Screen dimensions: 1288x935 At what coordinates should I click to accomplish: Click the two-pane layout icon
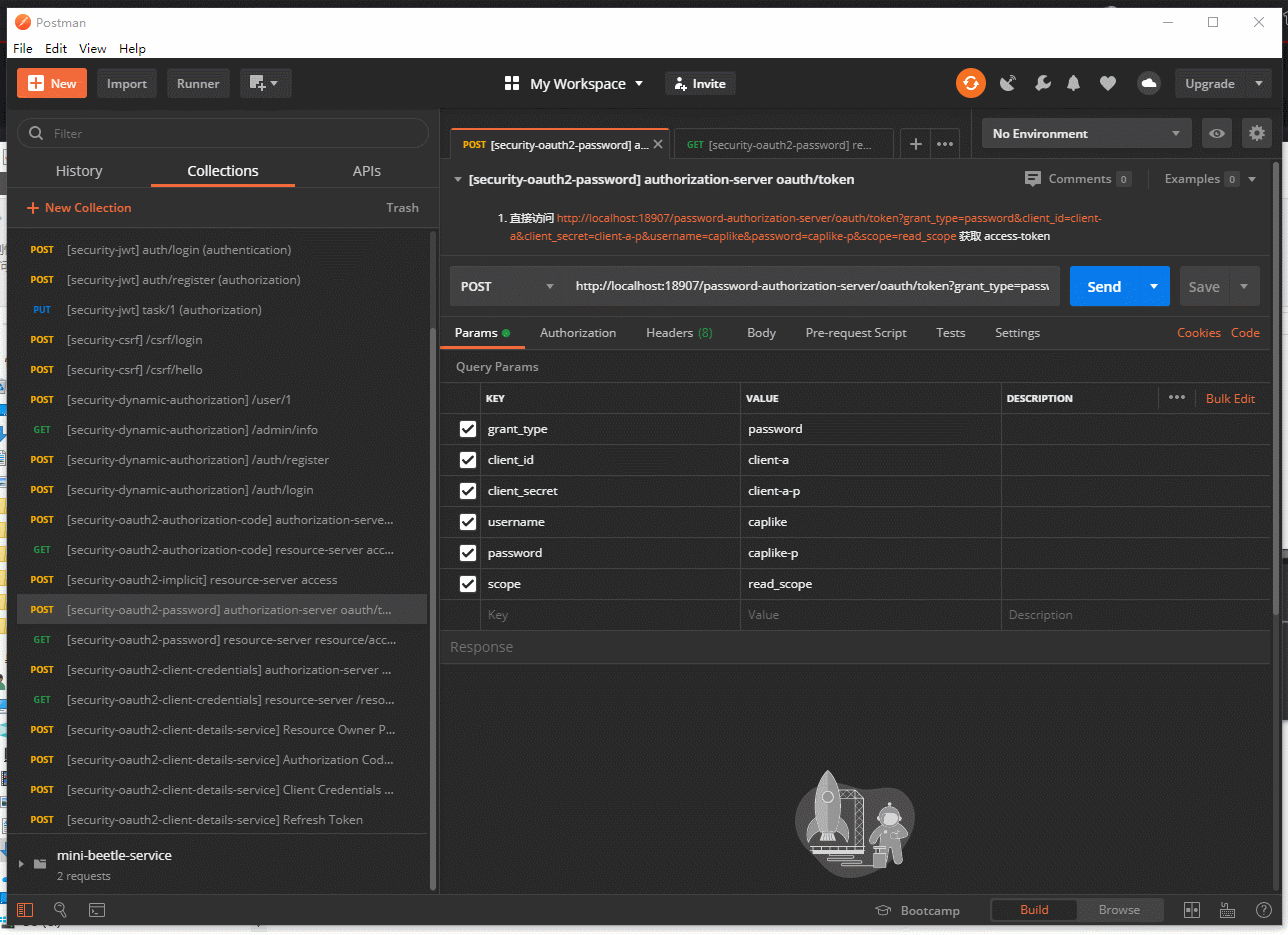point(1192,910)
